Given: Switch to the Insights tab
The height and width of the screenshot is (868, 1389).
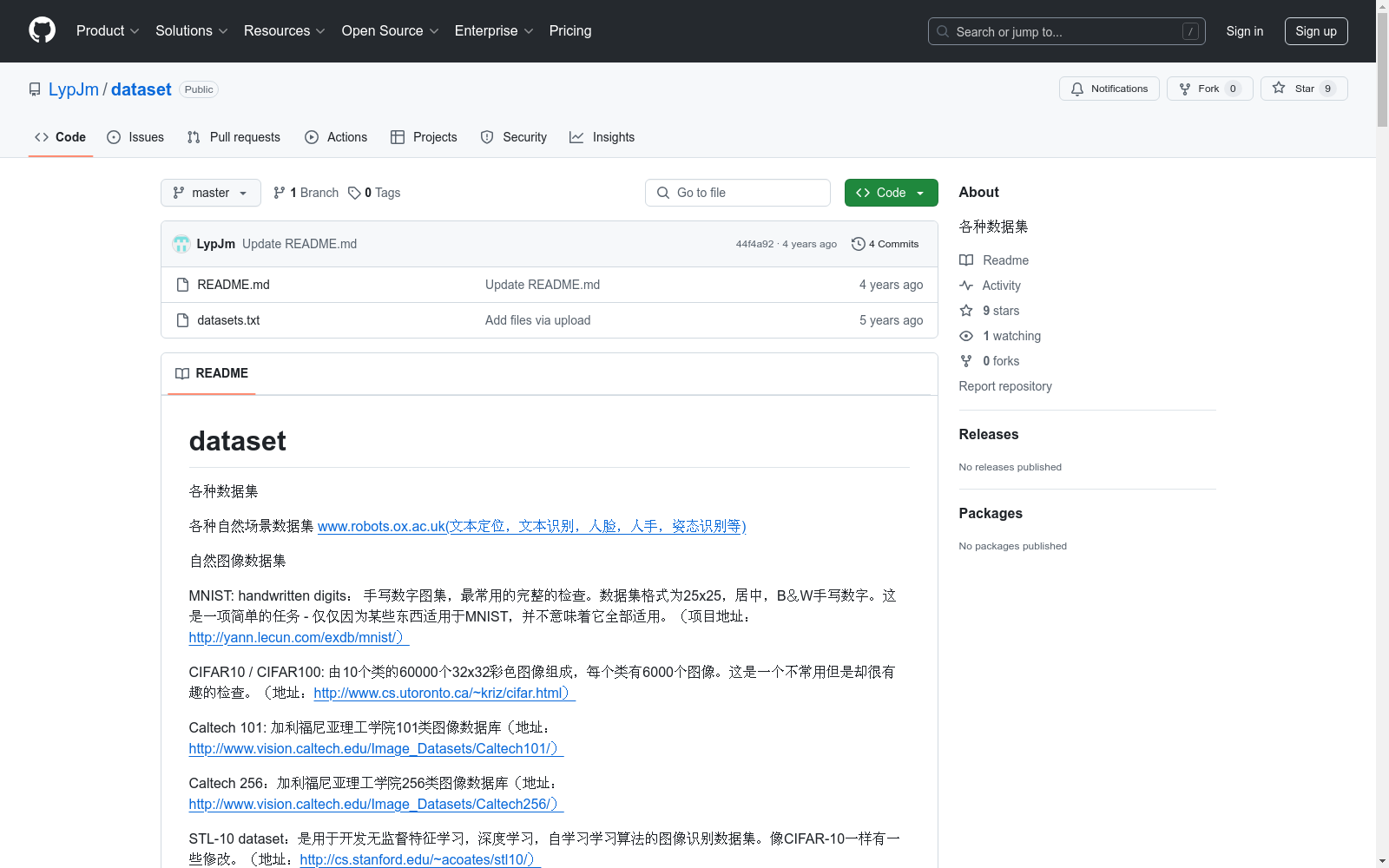Looking at the screenshot, I should [x=602, y=137].
